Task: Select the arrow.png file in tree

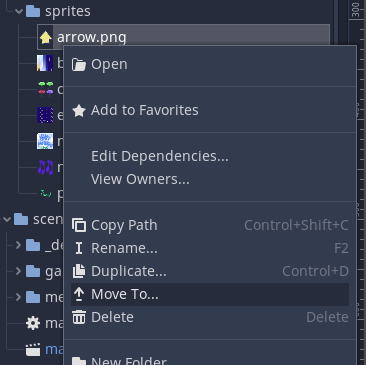Action: 184,37
